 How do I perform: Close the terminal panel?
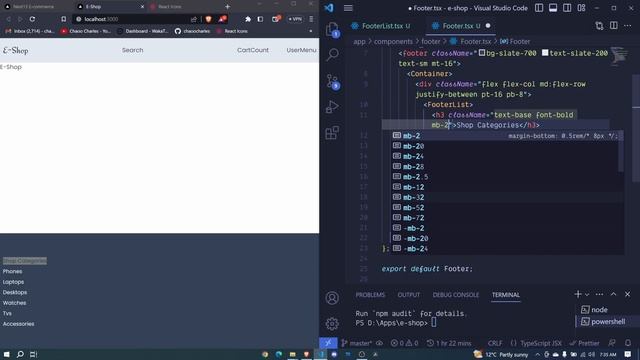[627, 294]
